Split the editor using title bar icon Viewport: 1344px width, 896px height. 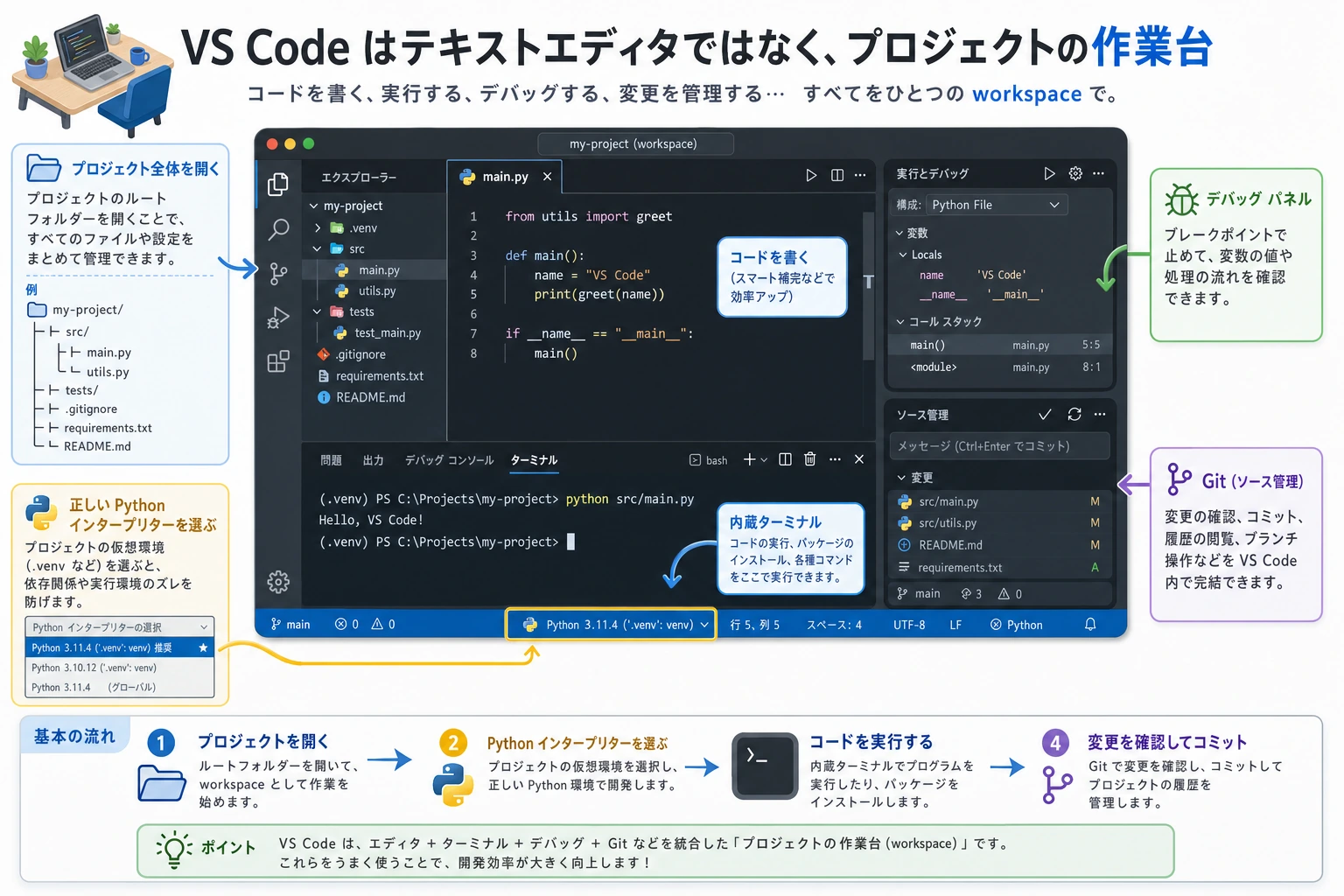coord(837,175)
